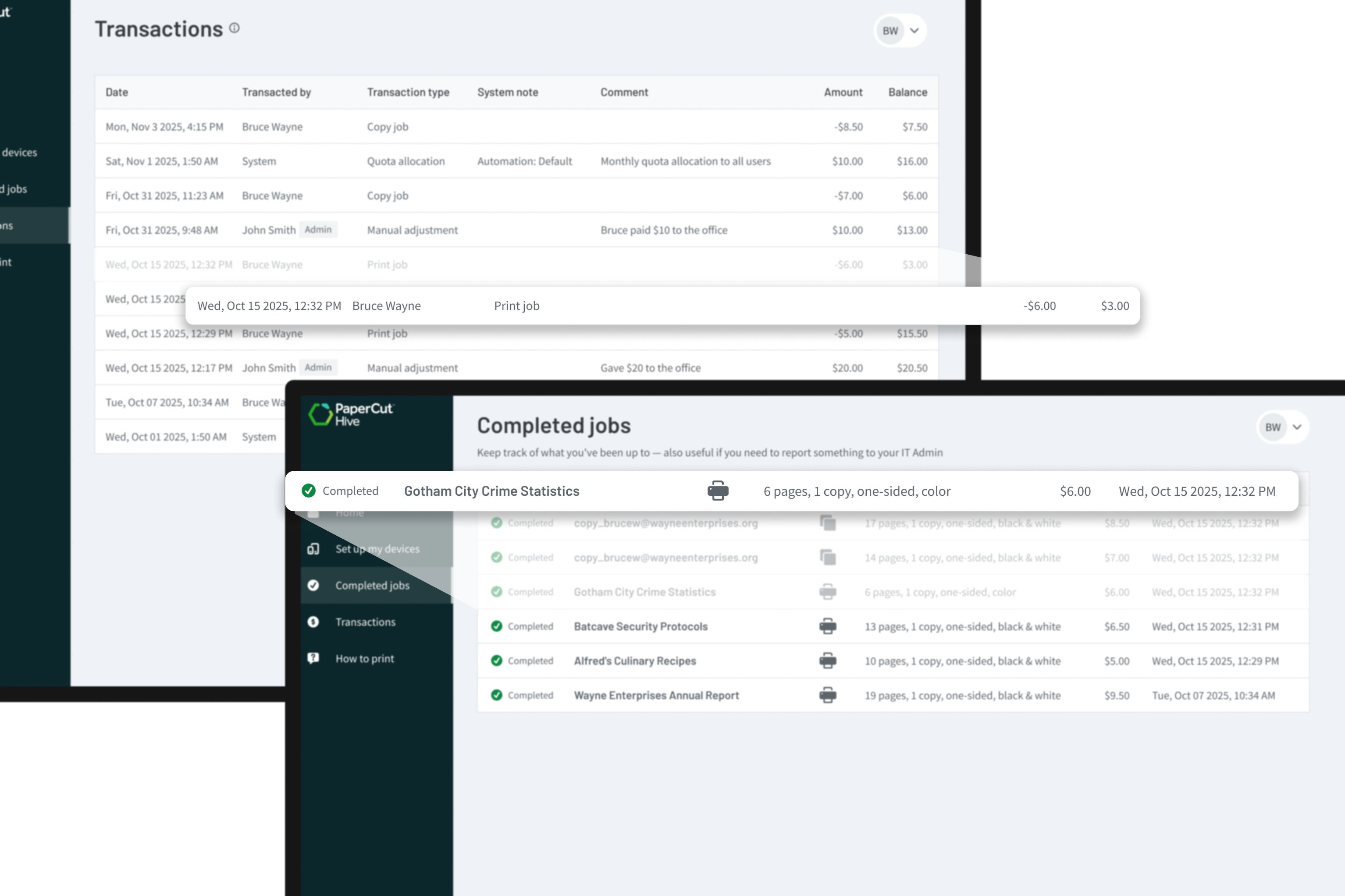Click the completed checkmark for Alfred's Culinary Recipes
1345x896 pixels.
[497, 661]
